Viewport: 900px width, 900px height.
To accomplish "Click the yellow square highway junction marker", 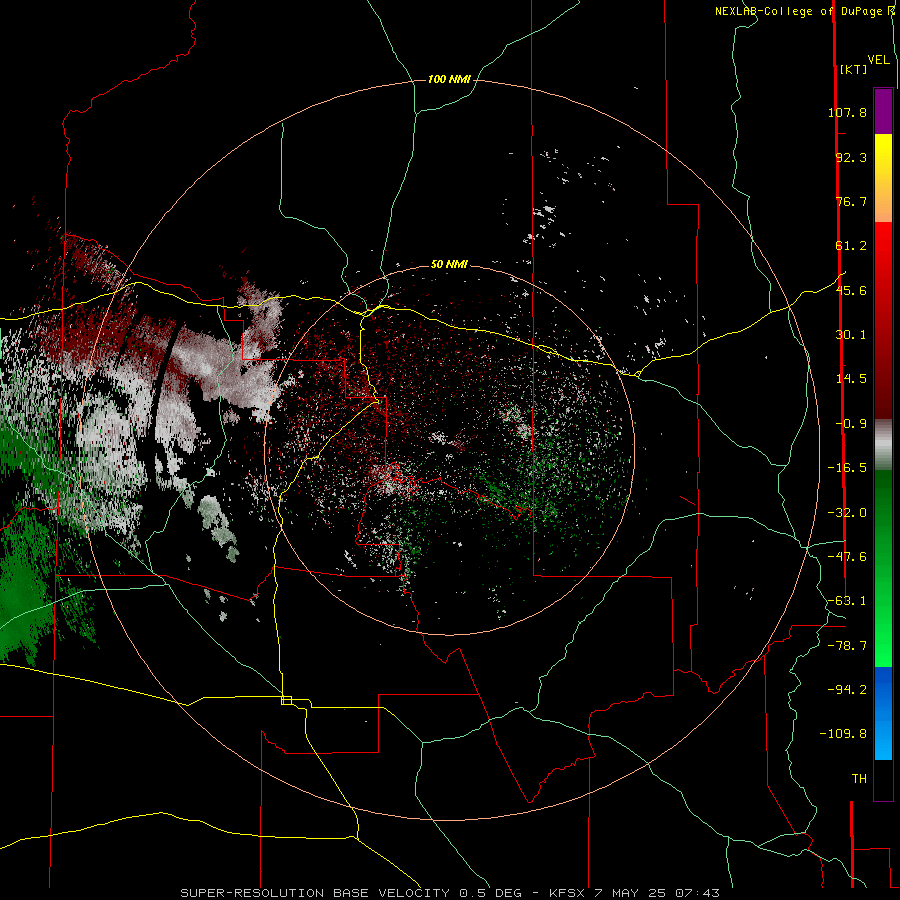I will (286, 700).
